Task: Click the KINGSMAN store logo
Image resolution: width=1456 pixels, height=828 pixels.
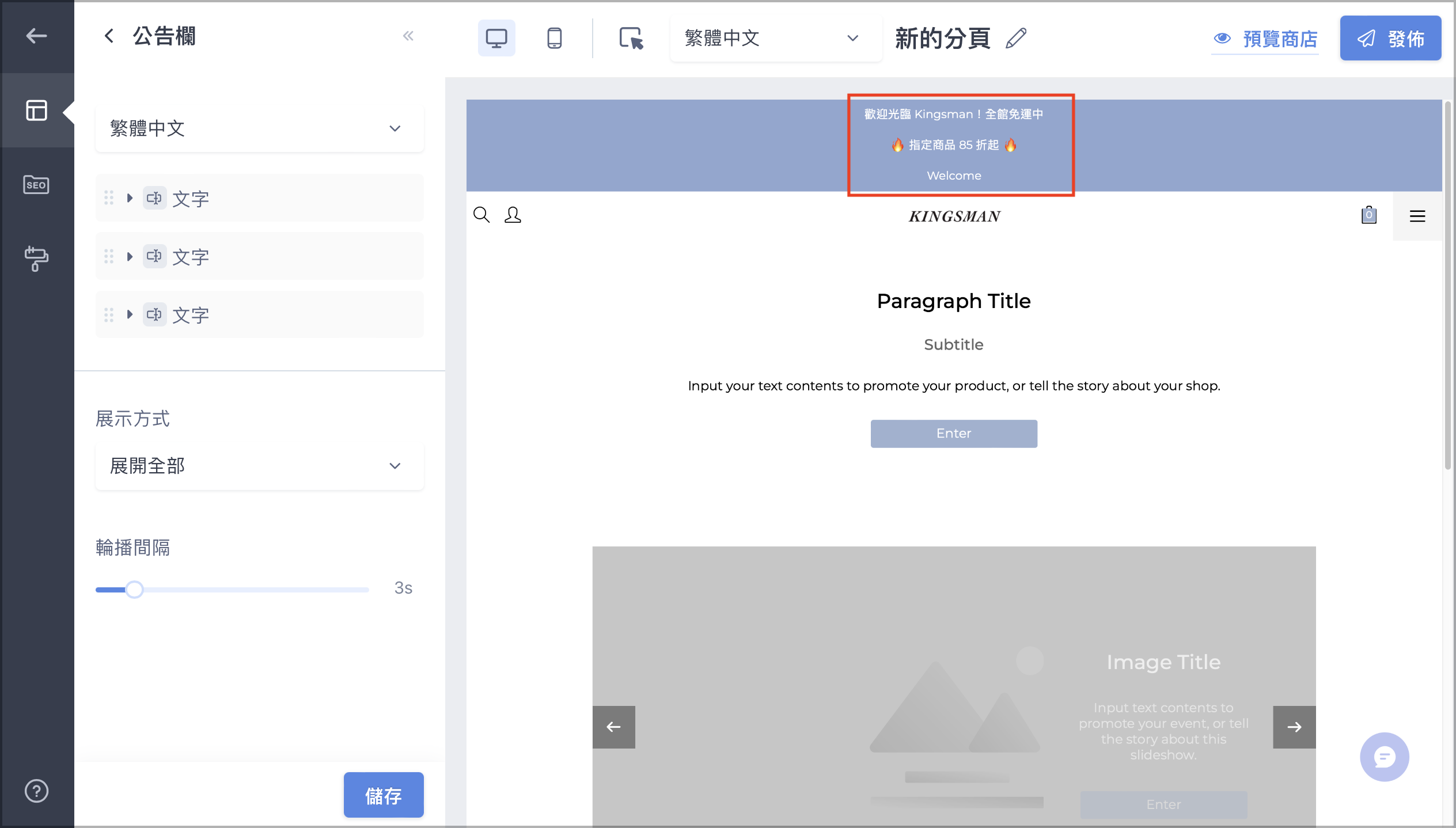Action: pyautogui.click(x=954, y=217)
